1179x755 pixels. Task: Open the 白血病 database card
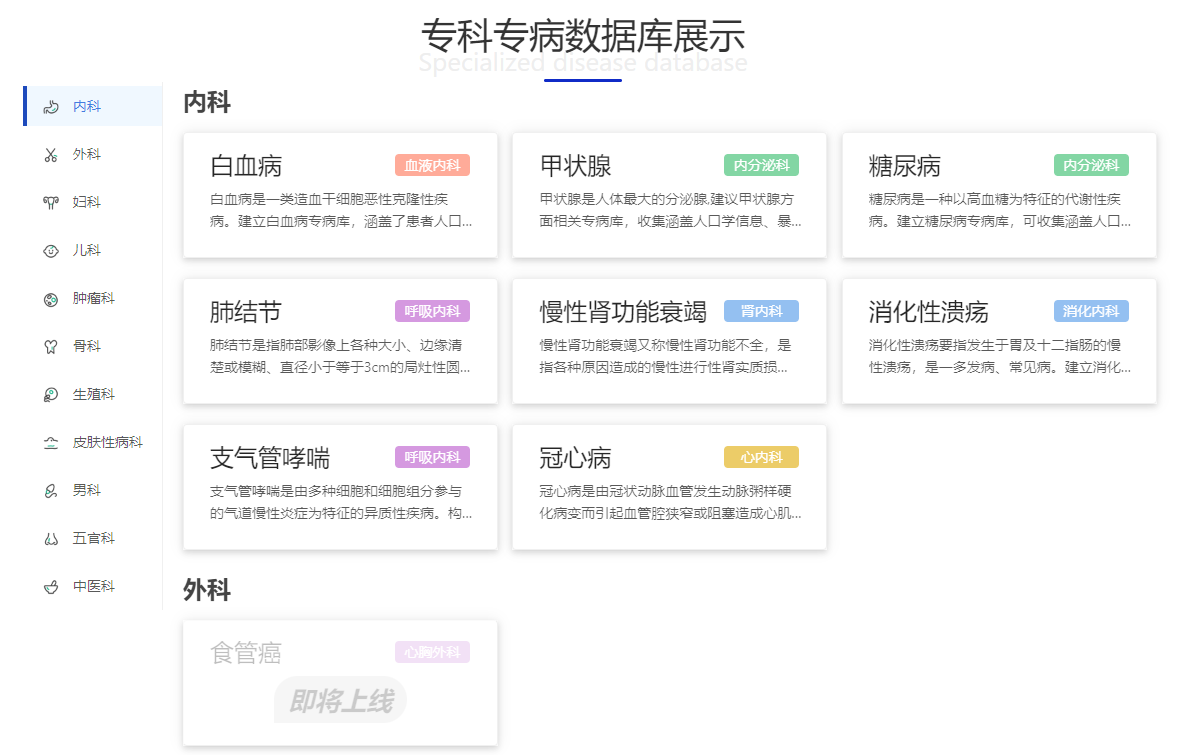(340, 195)
